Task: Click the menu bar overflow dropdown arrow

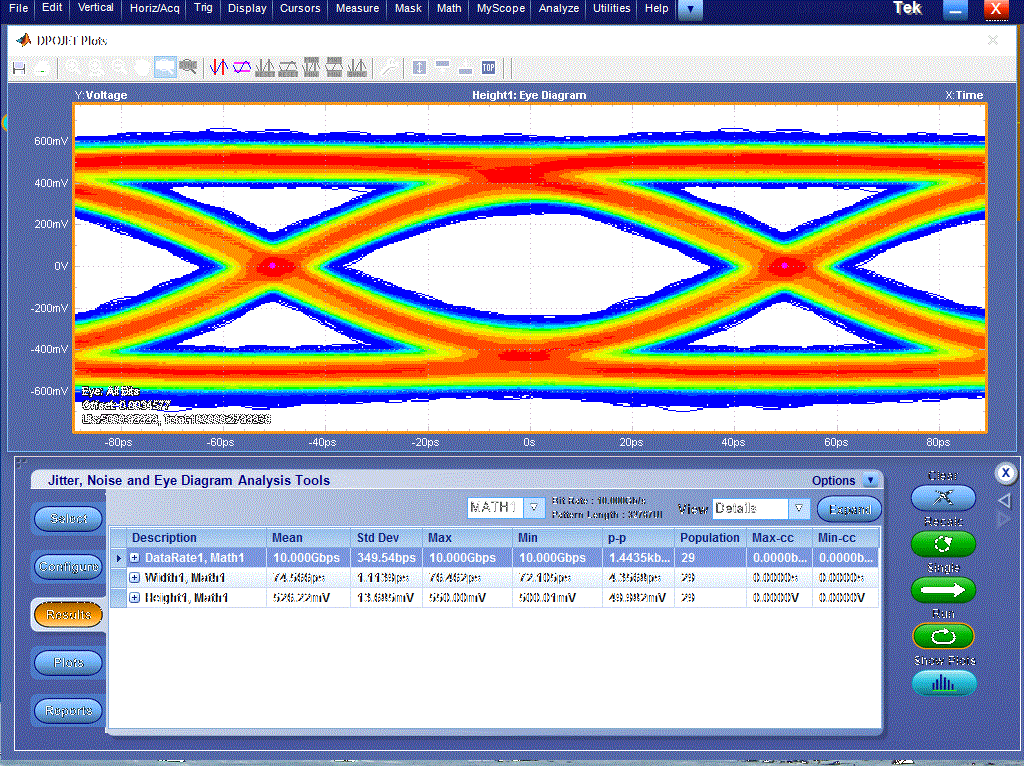Action: point(690,9)
